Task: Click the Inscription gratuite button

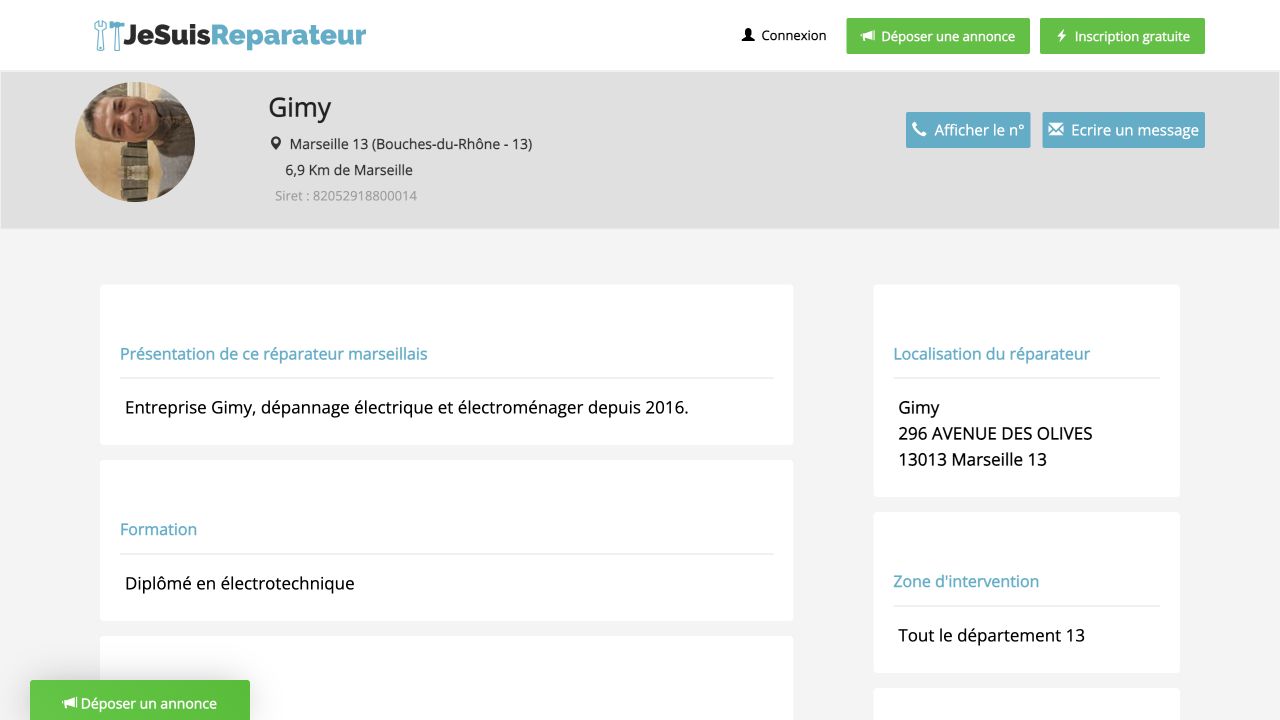Action: (x=1122, y=36)
